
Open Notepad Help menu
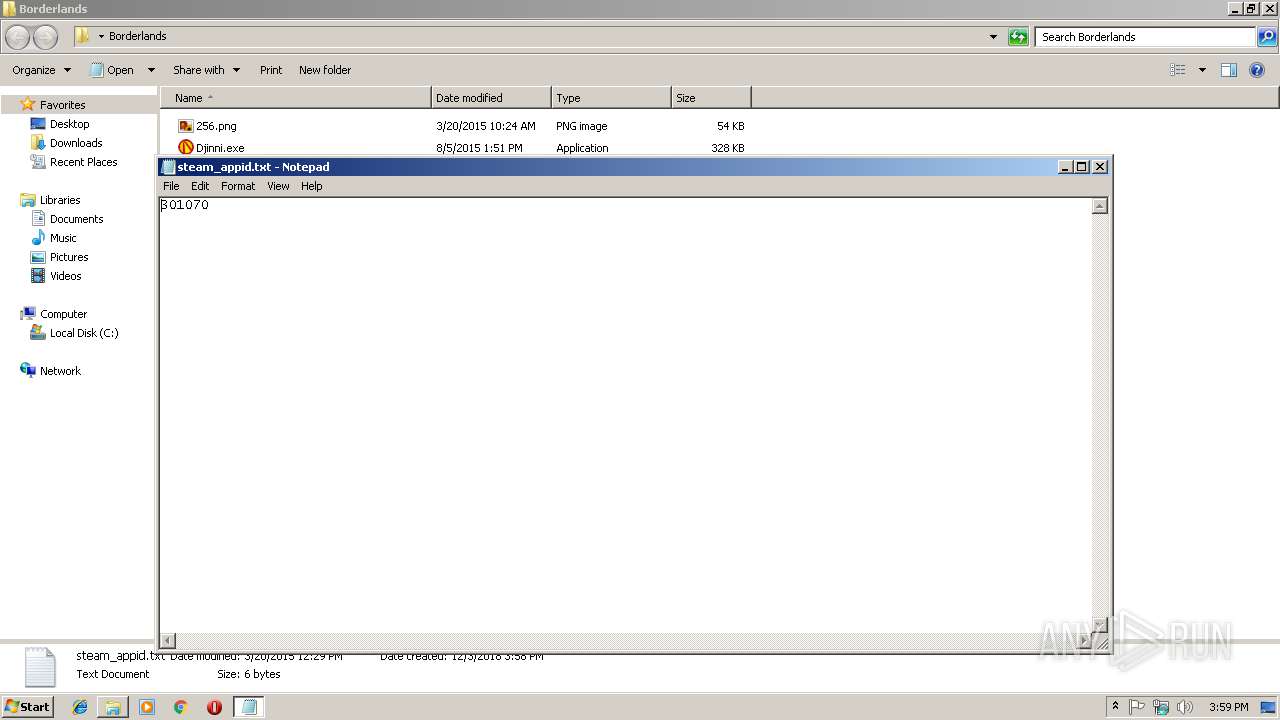point(312,186)
